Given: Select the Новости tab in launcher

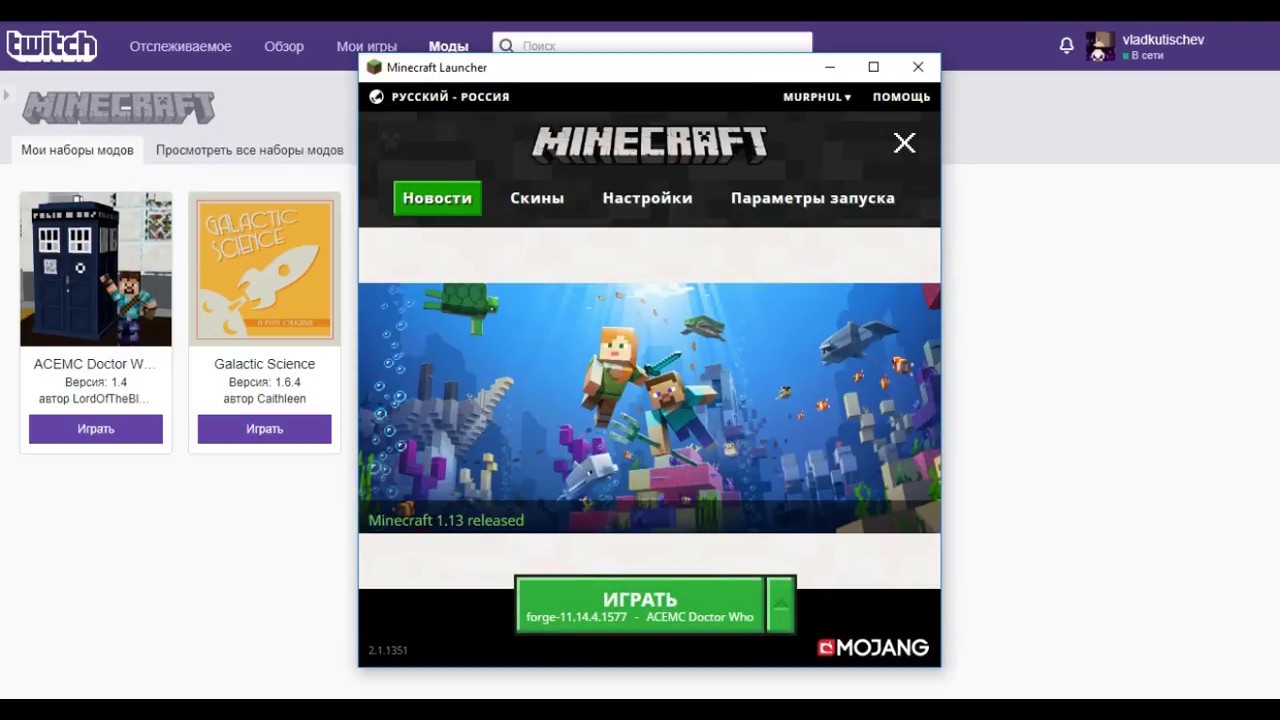Looking at the screenshot, I should coord(437,198).
